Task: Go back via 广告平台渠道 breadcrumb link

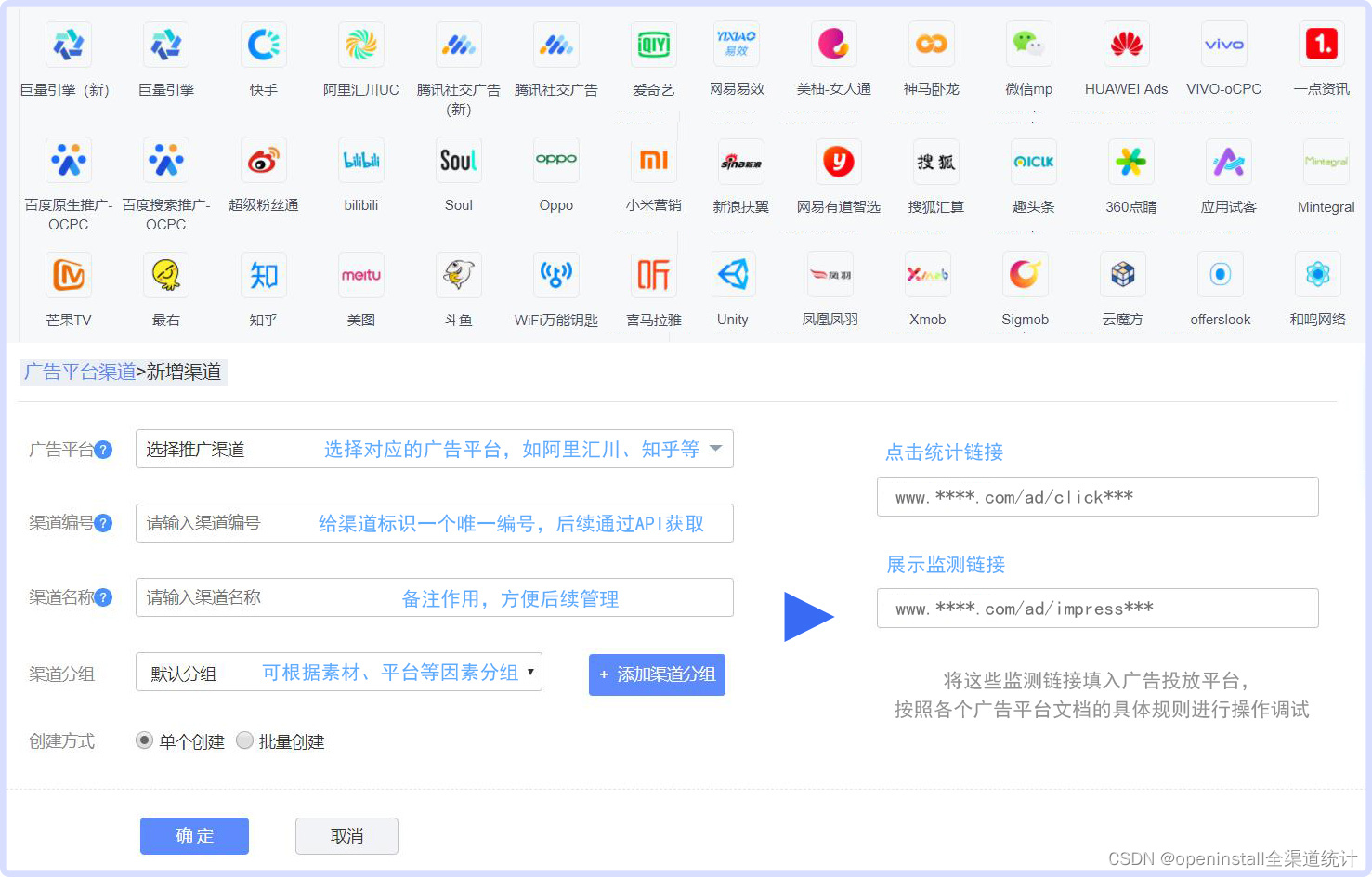Action: coord(80,372)
